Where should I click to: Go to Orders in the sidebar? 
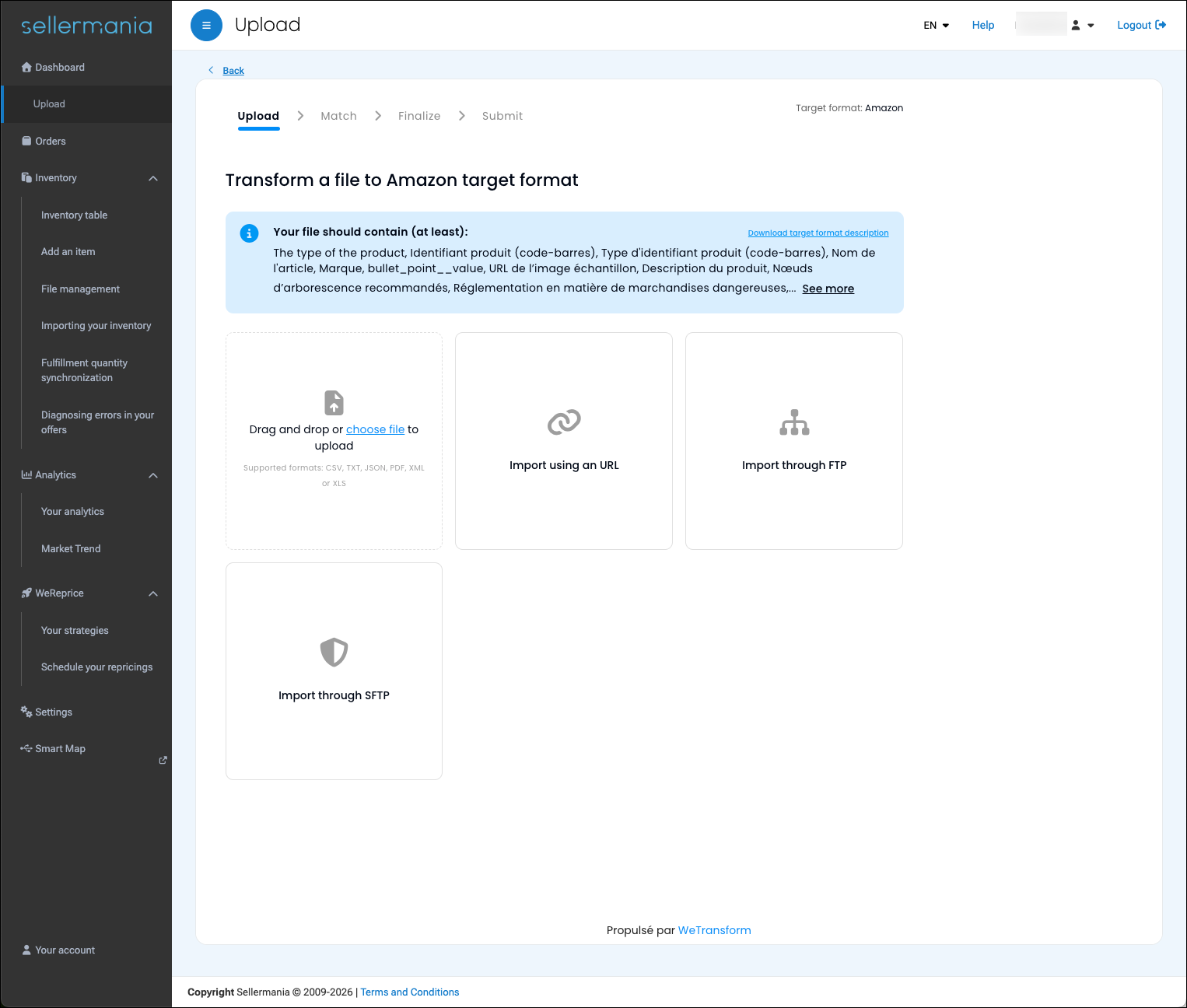click(x=51, y=142)
